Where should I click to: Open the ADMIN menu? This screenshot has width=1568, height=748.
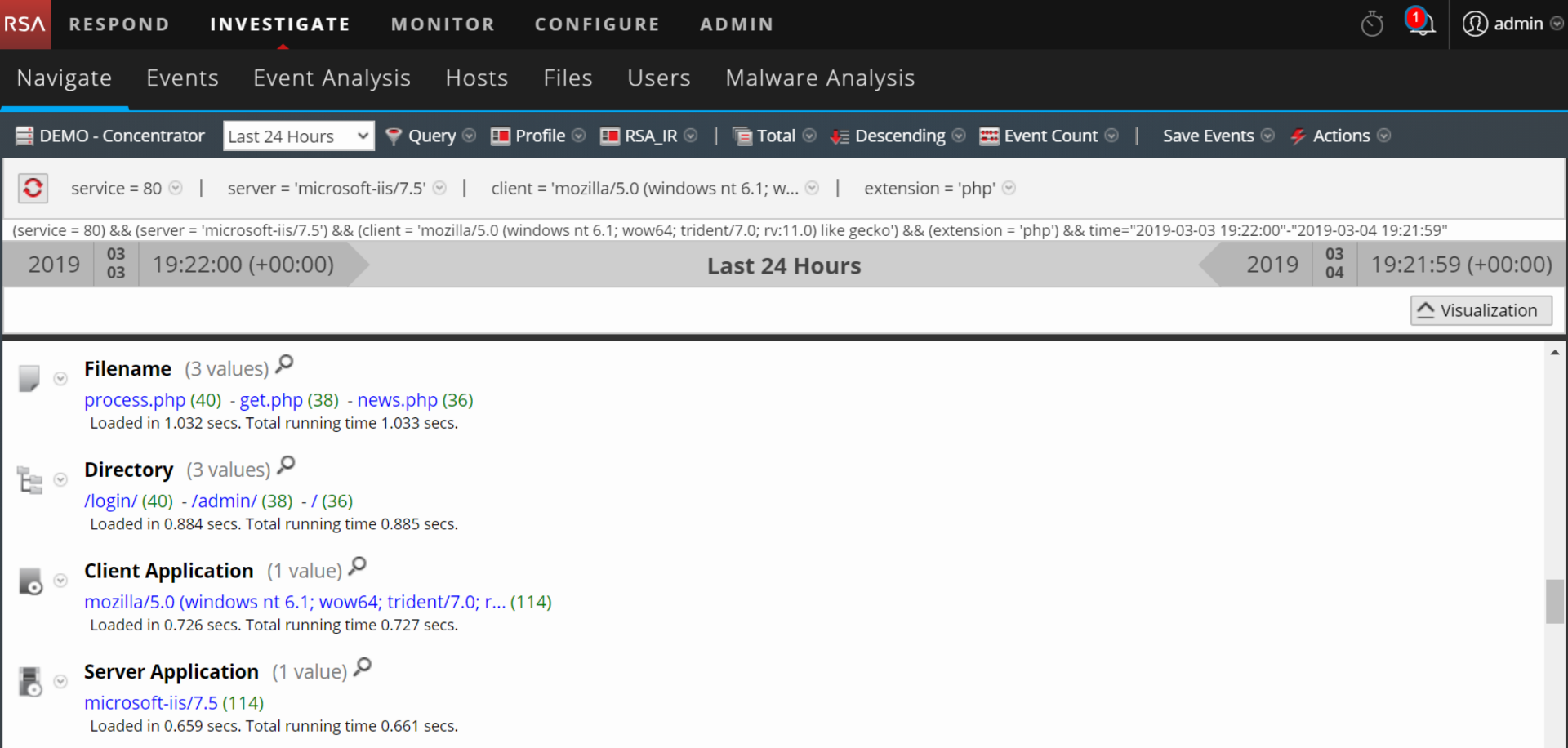coord(737,24)
